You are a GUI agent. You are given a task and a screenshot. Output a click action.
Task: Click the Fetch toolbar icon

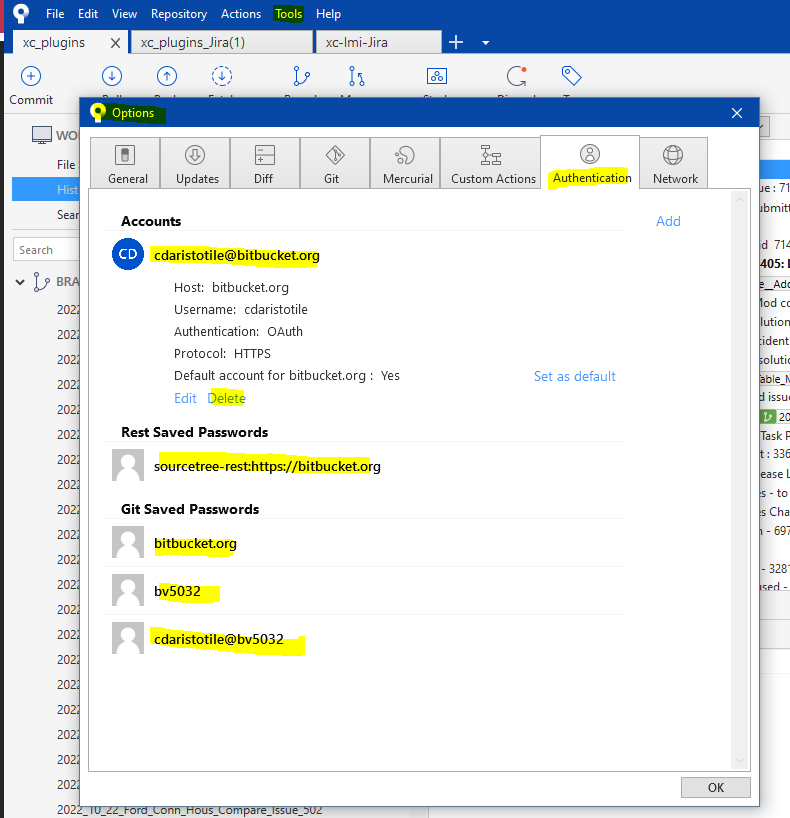point(222,76)
